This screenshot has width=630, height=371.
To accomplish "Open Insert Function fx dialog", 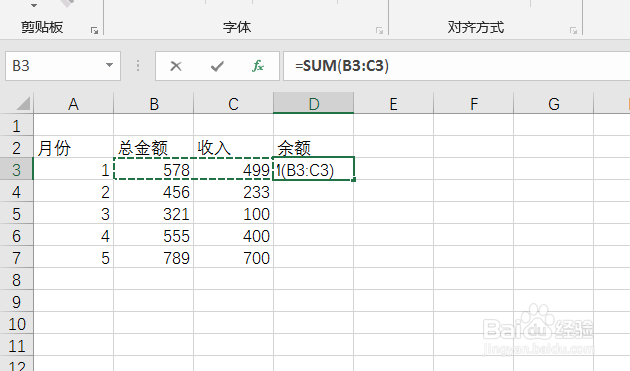I will click(x=258, y=66).
